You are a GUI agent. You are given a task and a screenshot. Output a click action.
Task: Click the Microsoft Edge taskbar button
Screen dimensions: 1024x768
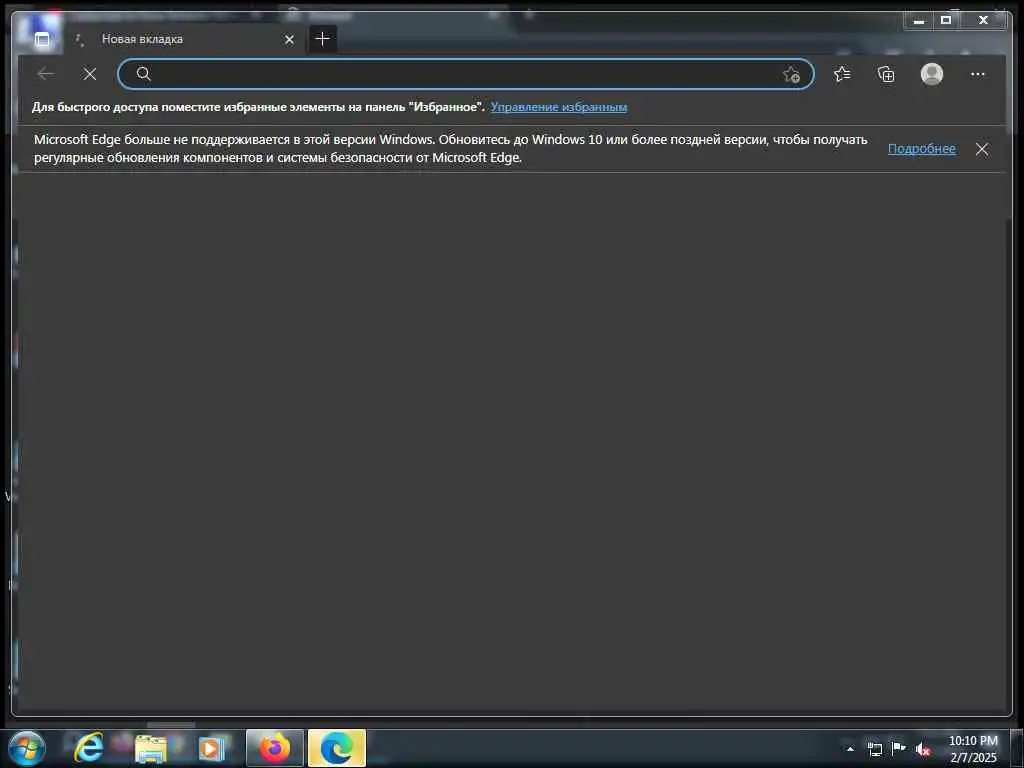337,748
